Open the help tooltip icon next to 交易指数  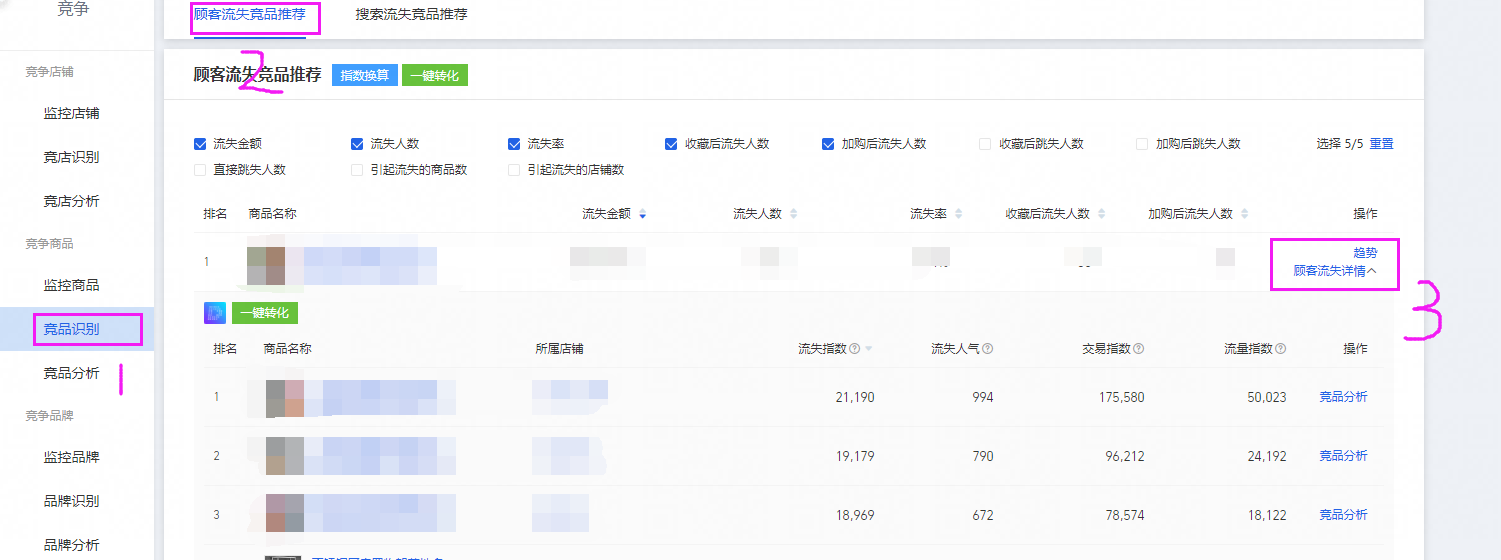click(1138, 349)
